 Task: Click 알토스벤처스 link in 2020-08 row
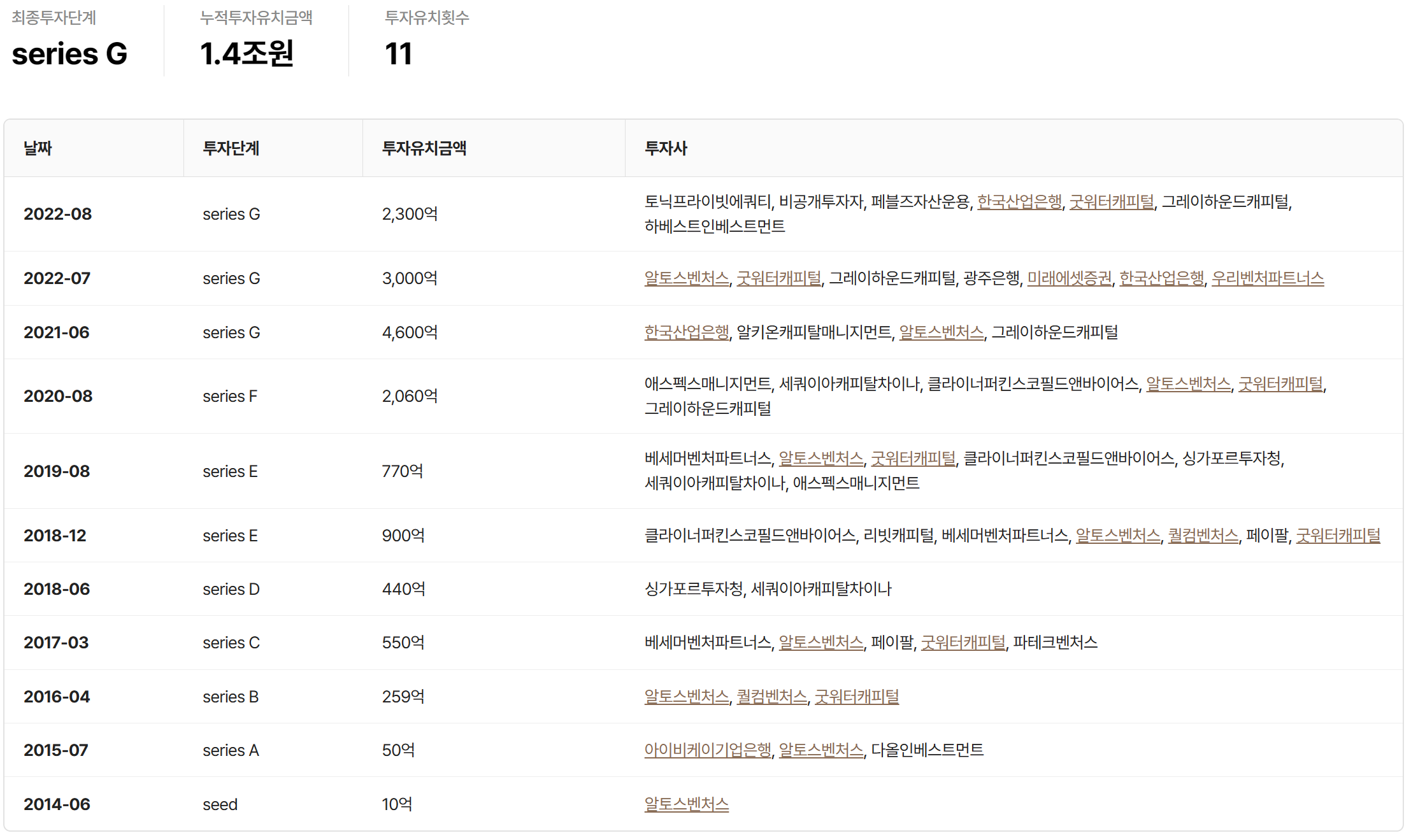coord(1188,384)
